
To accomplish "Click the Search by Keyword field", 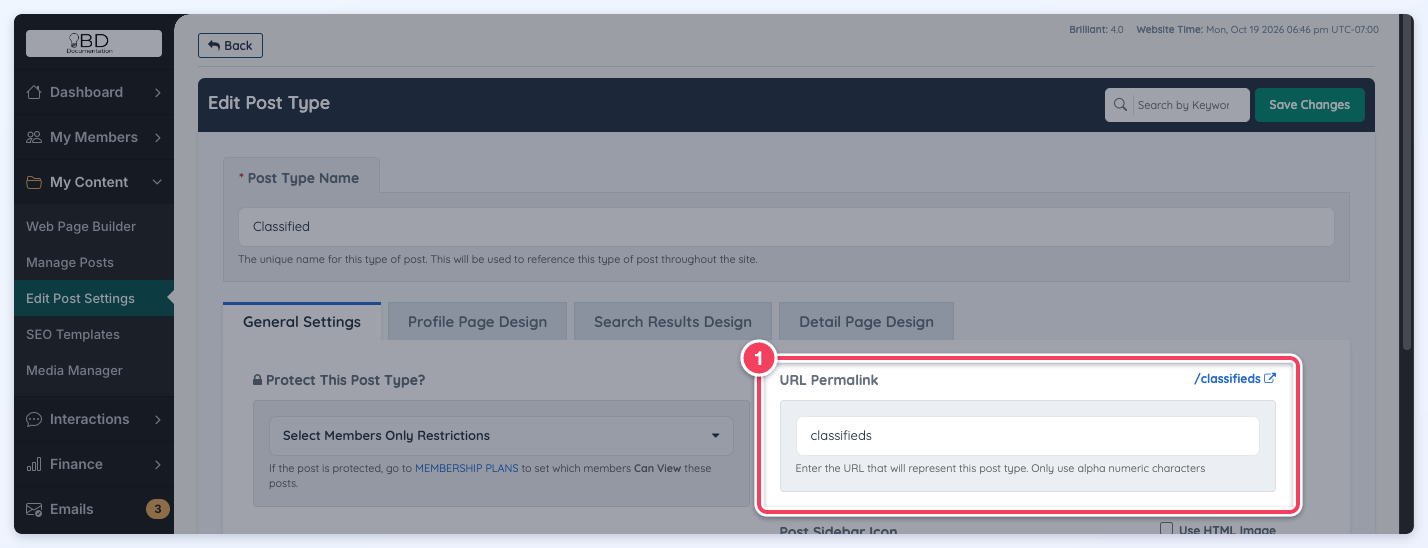I will pyautogui.click(x=1190, y=105).
